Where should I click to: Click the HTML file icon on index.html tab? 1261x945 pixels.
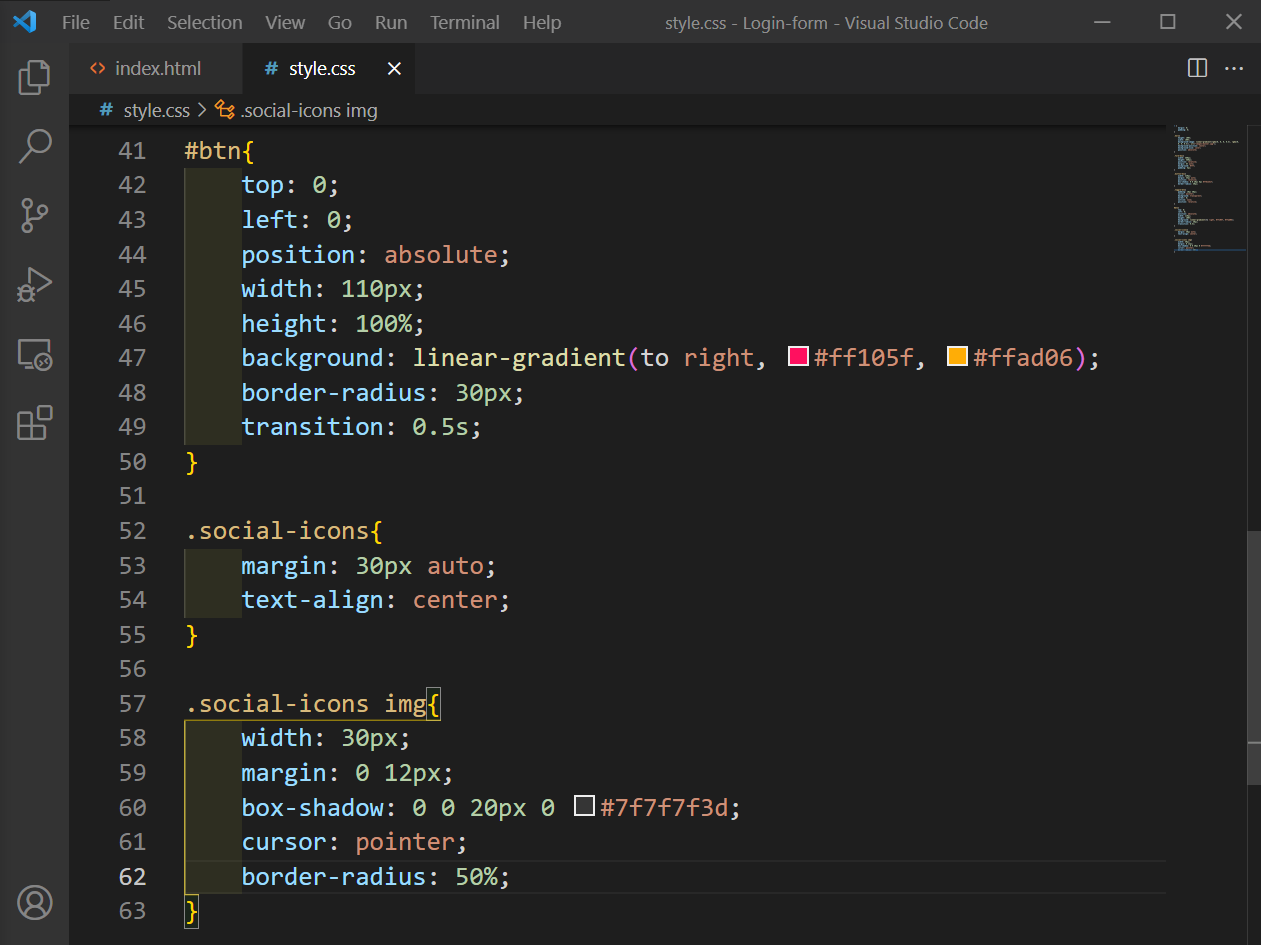pyautogui.click(x=97, y=68)
